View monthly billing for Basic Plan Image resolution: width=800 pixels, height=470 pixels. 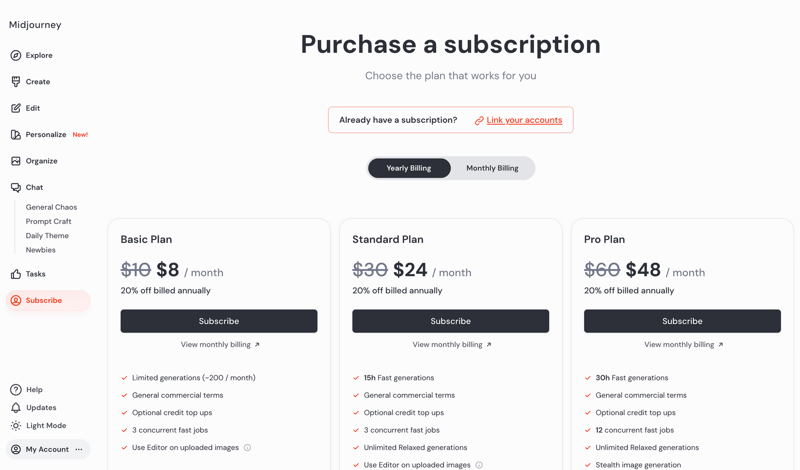click(x=220, y=345)
